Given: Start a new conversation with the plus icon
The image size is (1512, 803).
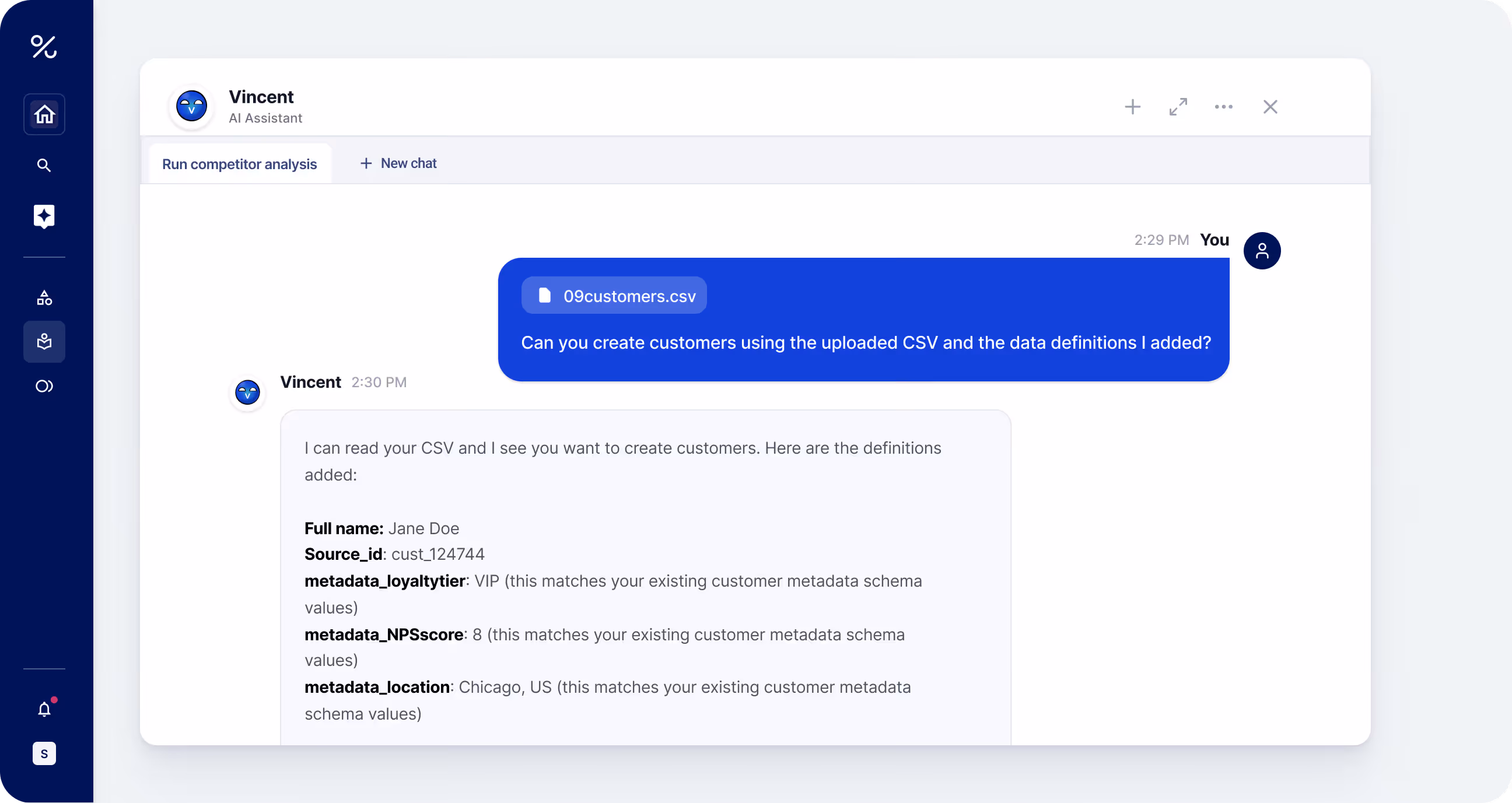Looking at the screenshot, I should (x=1132, y=107).
